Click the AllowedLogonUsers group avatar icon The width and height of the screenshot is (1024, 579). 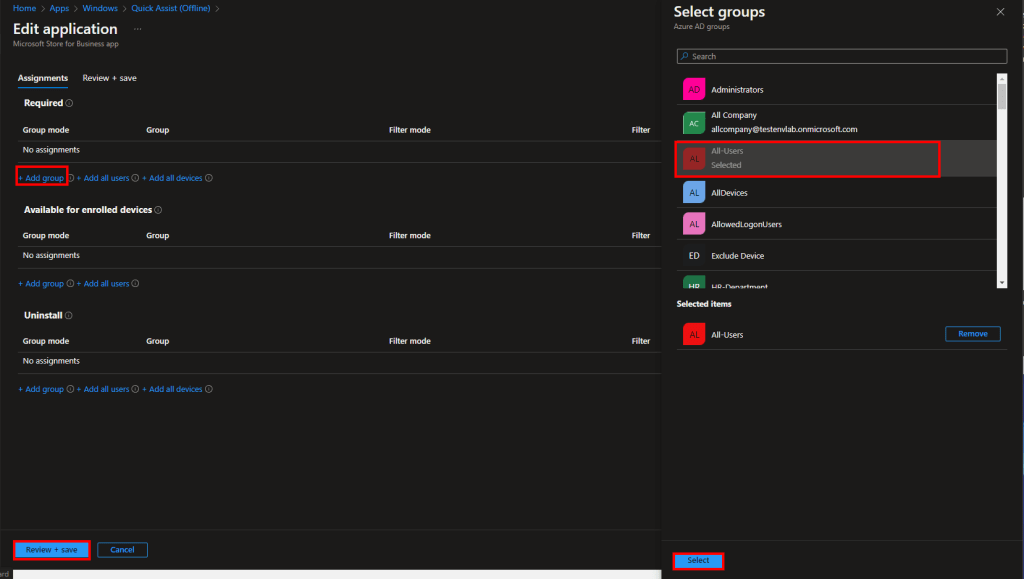(x=694, y=224)
